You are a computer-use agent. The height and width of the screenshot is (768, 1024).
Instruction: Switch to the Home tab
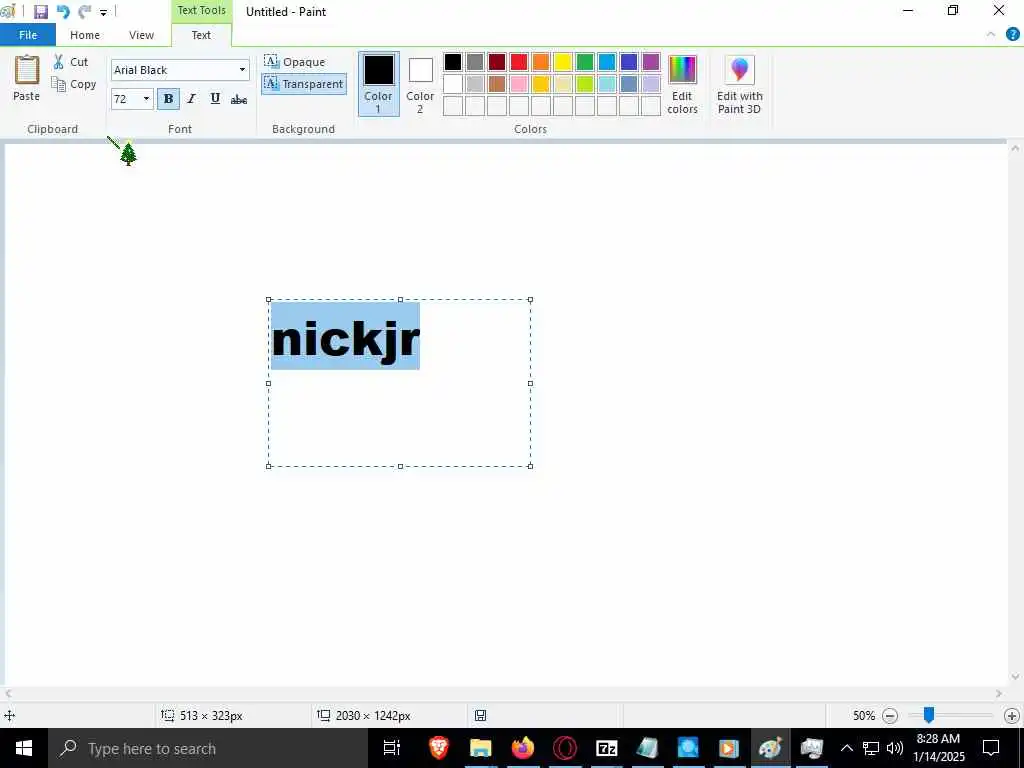click(x=85, y=35)
